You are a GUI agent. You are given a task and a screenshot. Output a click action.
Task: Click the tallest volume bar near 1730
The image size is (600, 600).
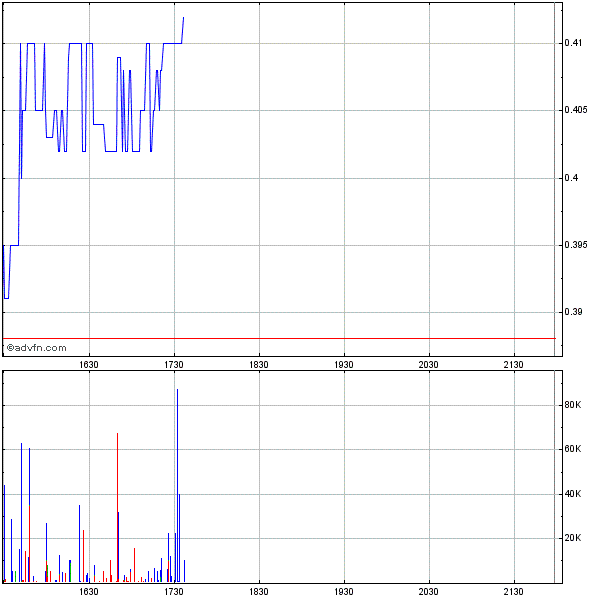177,480
